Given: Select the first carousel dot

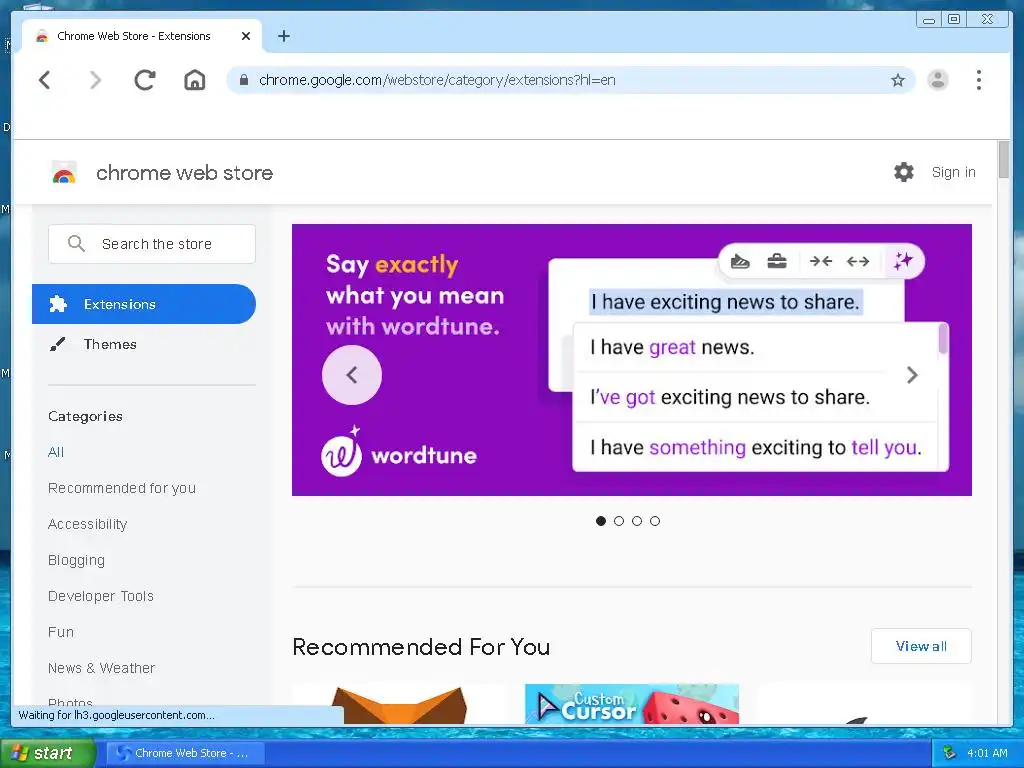Looking at the screenshot, I should pos(601,520).
